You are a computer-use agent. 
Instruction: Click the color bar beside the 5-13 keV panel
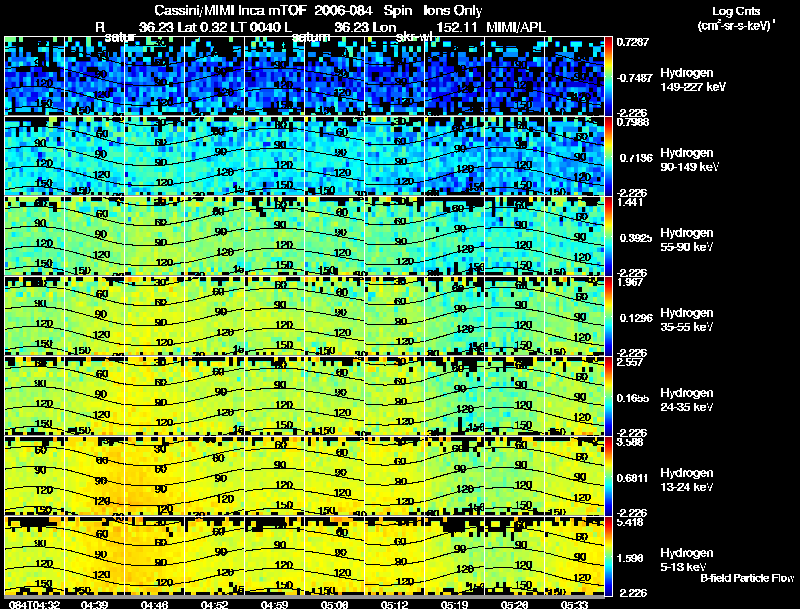(x=608, y=556)
